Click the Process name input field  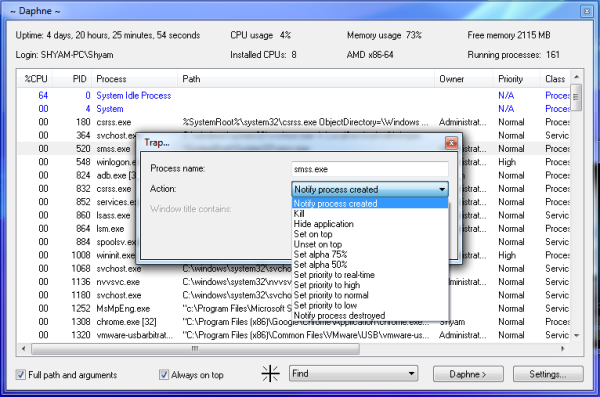370,169
